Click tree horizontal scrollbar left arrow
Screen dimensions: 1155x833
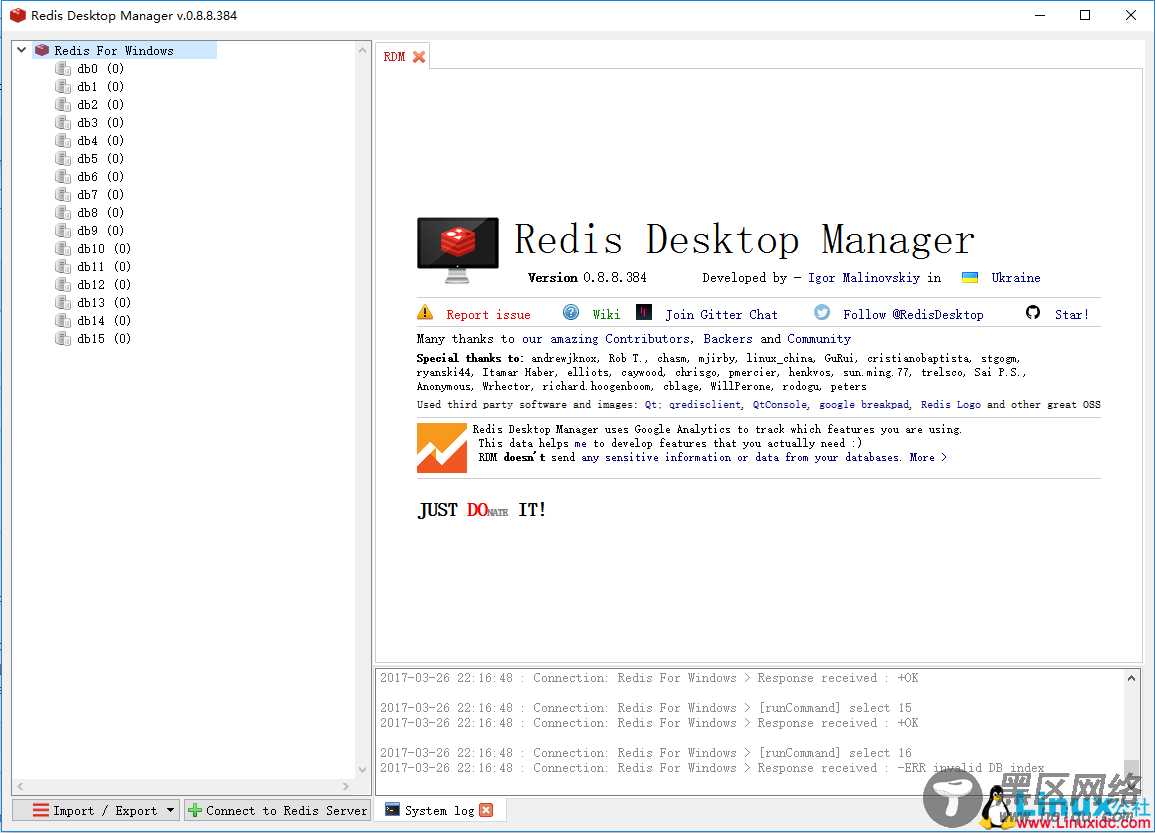(20, 787)
